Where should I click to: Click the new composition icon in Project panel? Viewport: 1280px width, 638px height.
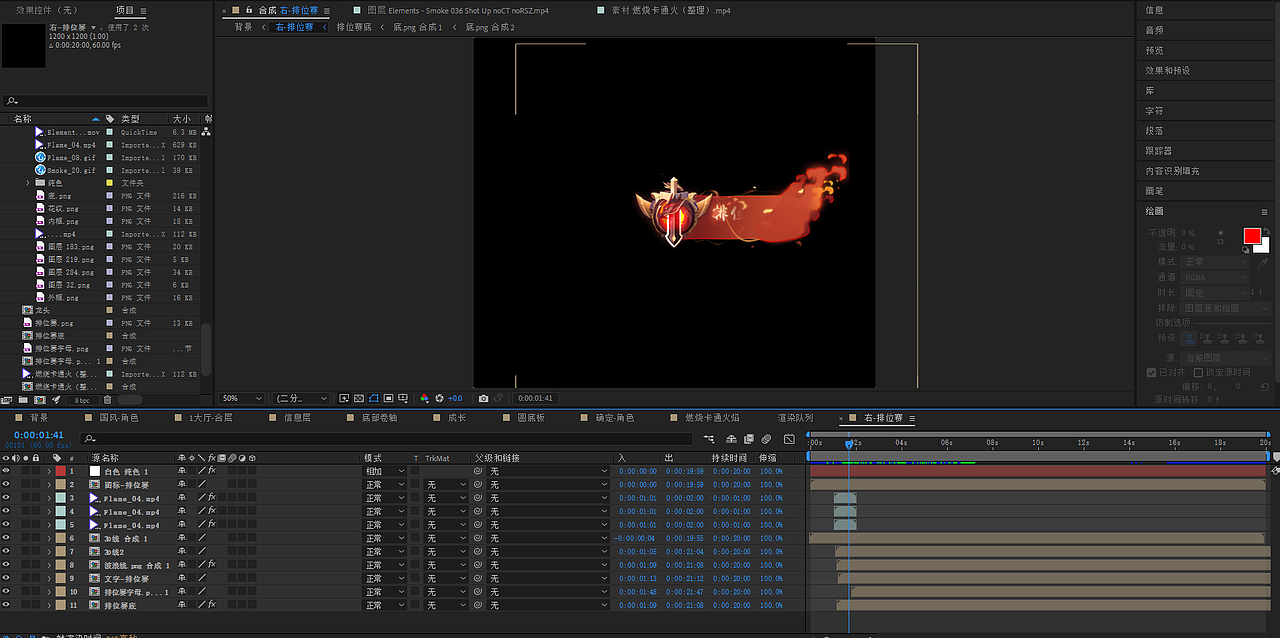(x=40, y=400)
